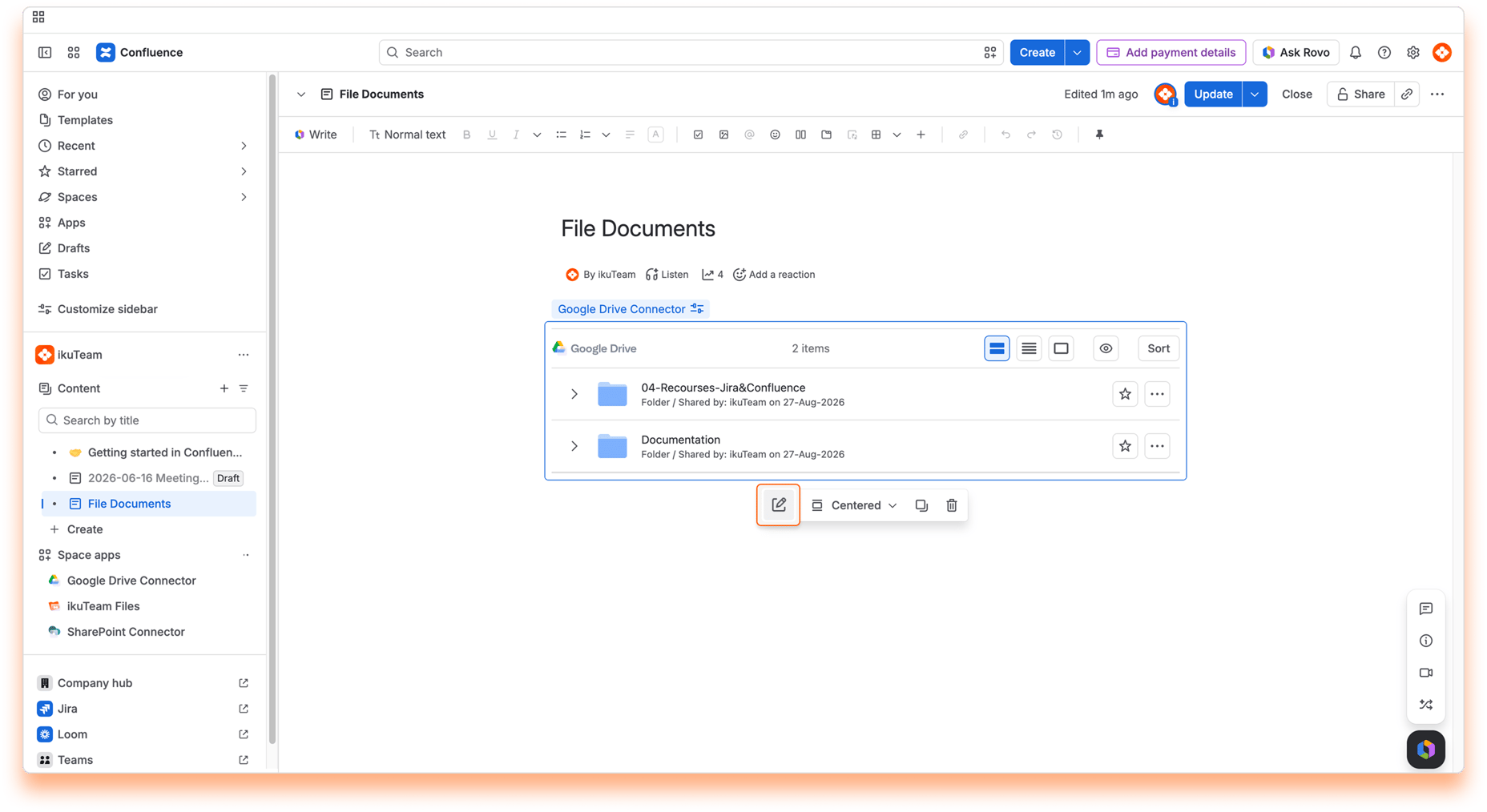
Task: Click the Update button
Action: tap(1213, 94)
